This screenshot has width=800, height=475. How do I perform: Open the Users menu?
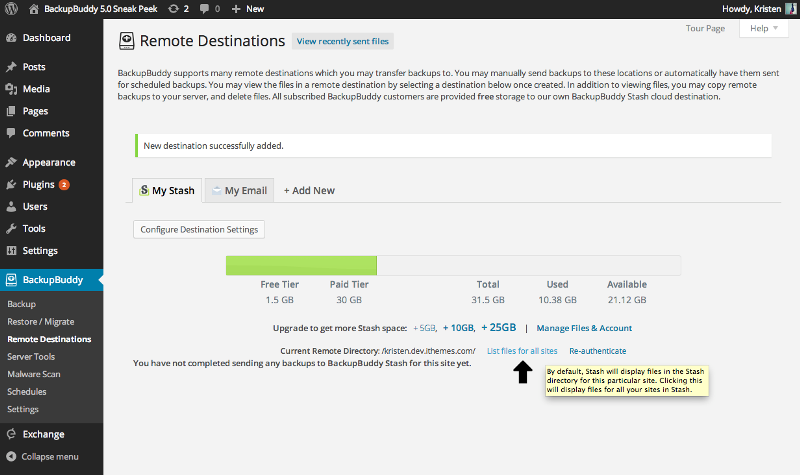point(35,207)
